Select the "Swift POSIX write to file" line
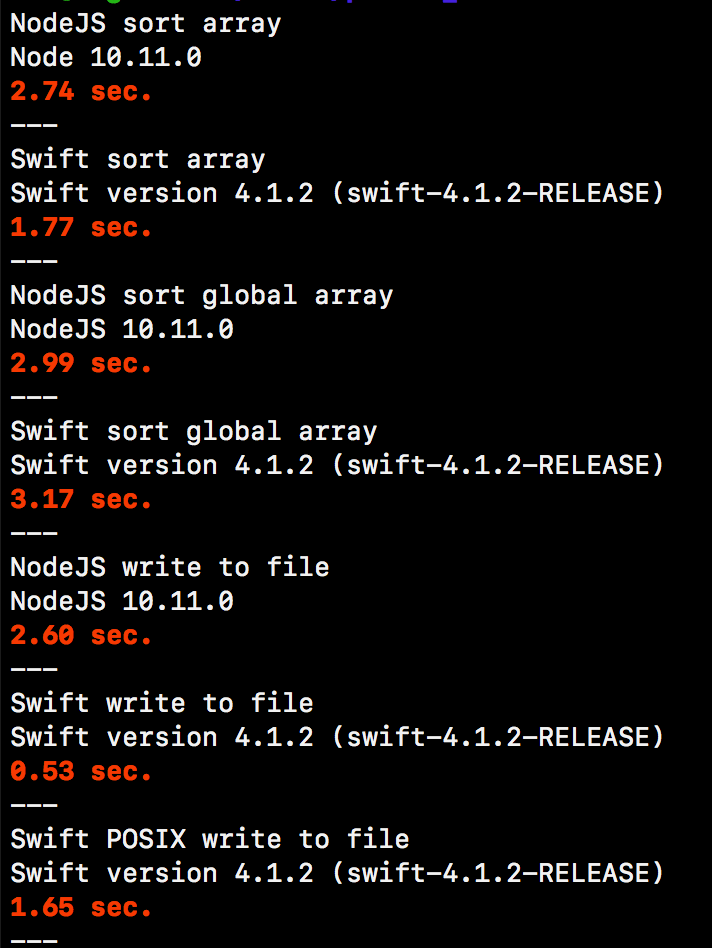The height and width of the screenshot is (948, 712). coord(210,838)
